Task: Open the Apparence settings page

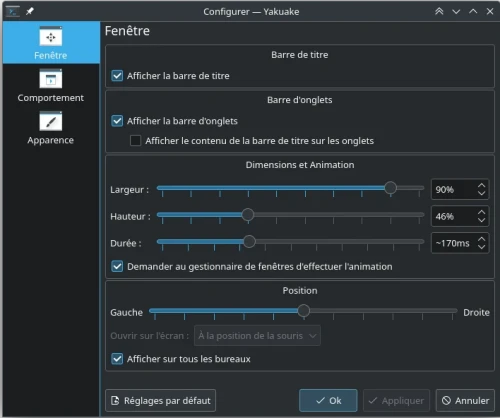Action: (51, 128)
